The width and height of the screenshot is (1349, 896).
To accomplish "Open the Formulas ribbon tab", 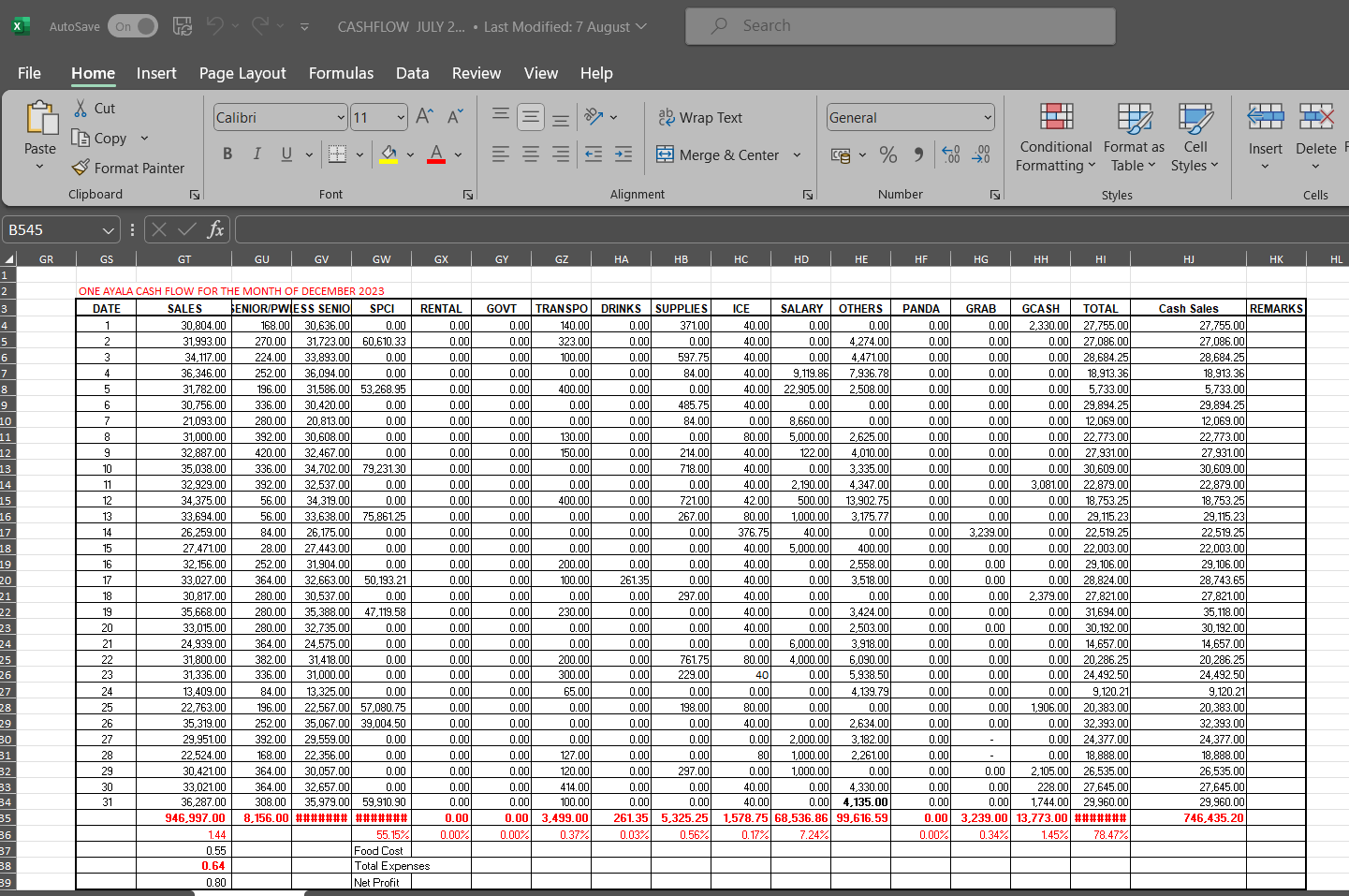I will pyautogui.click(x=341, y=73).
